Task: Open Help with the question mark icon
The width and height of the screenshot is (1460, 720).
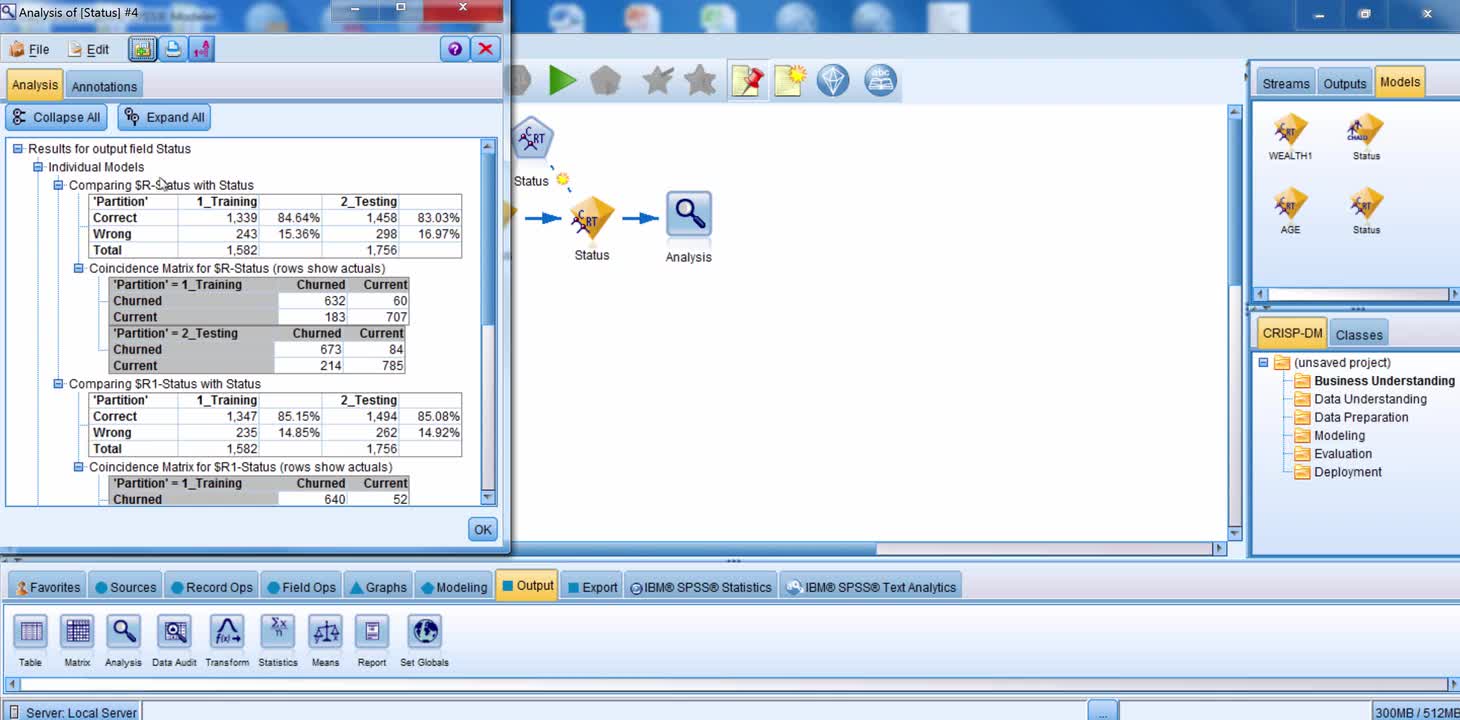Action: pos(455,49)
